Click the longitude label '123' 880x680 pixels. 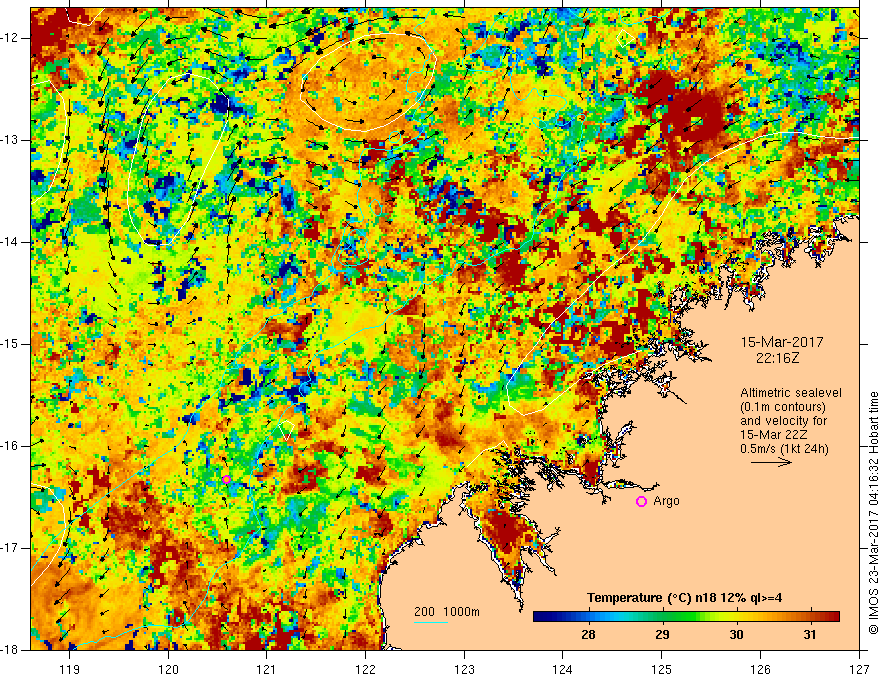(464, 669)
